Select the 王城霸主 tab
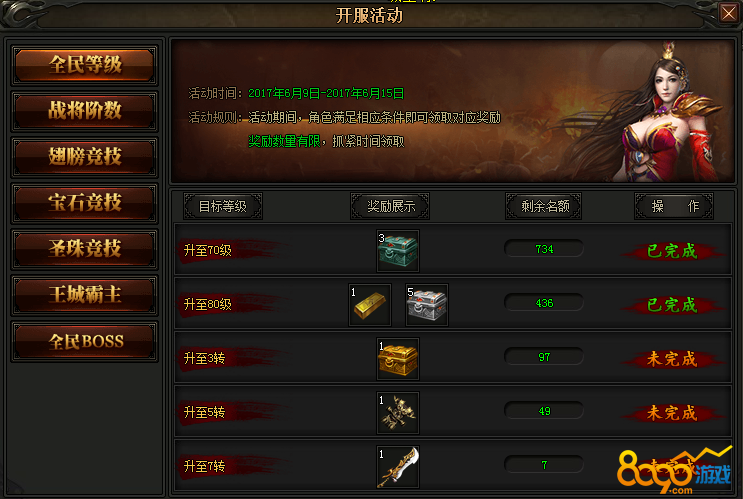 [x=84, y=295]
